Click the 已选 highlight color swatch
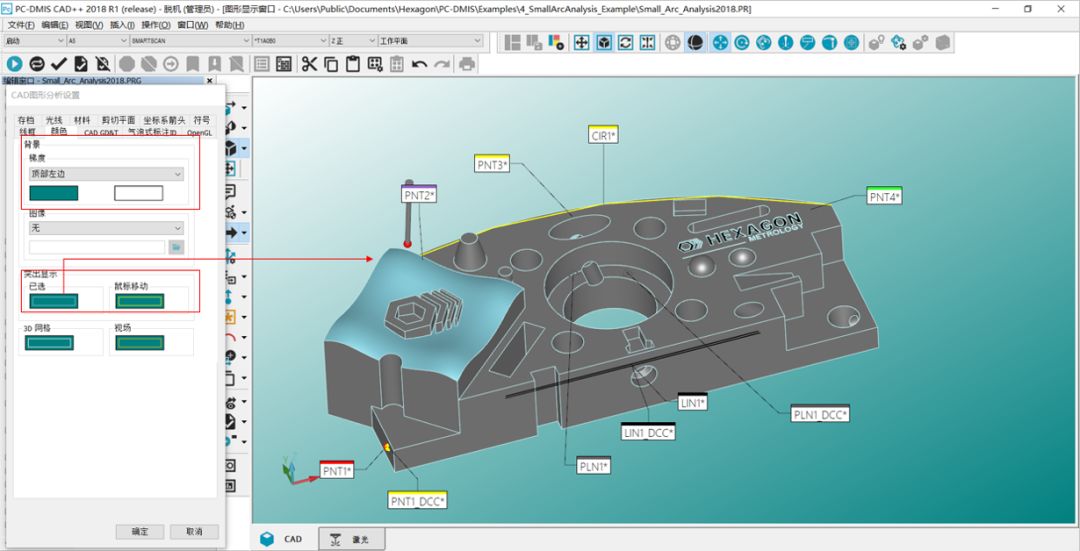The height and width of the screenshot is (551, 1080). tap(54, 301)
